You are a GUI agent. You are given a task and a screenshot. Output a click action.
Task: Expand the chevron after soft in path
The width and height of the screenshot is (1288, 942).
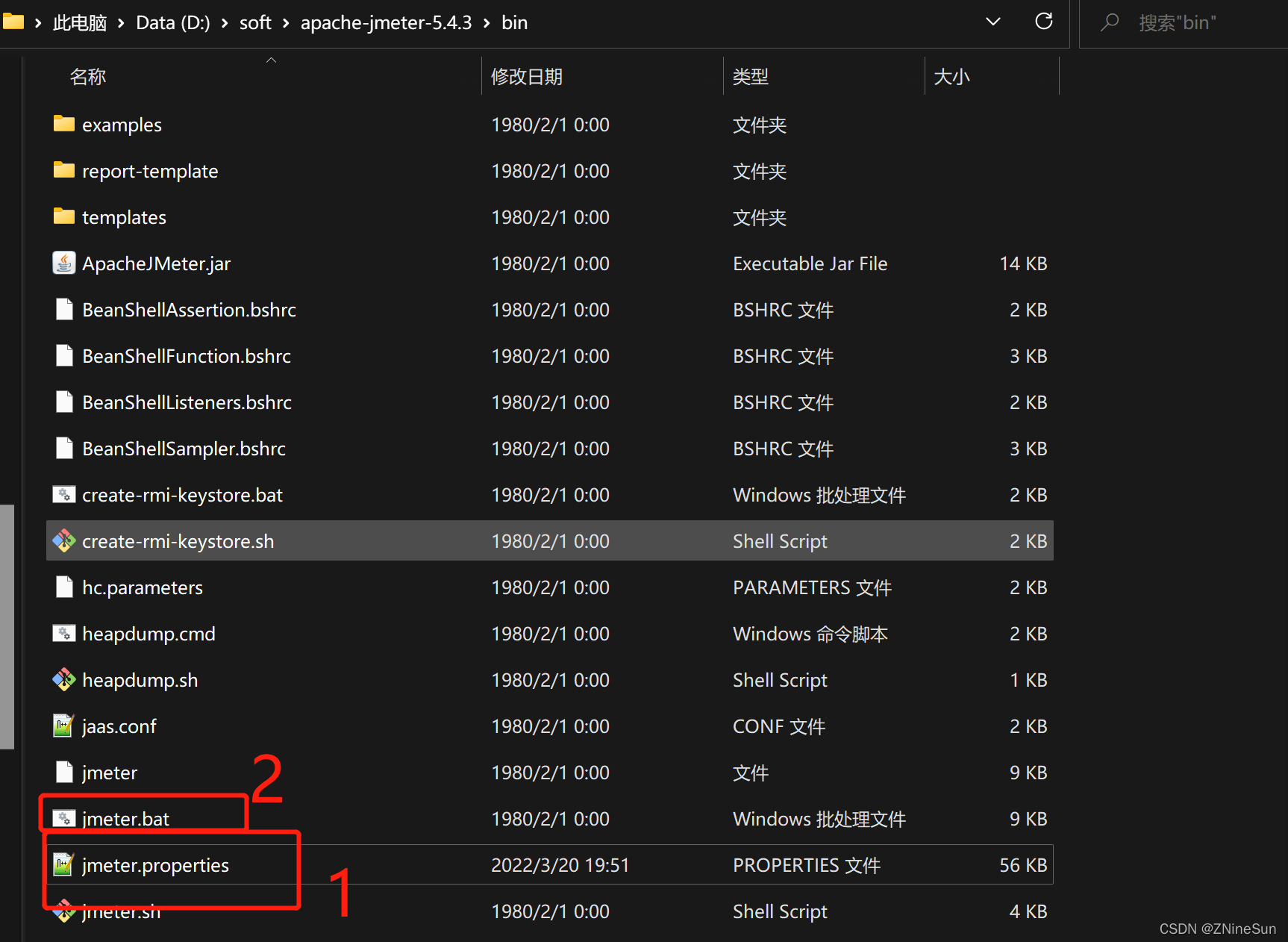click(286, 23)
